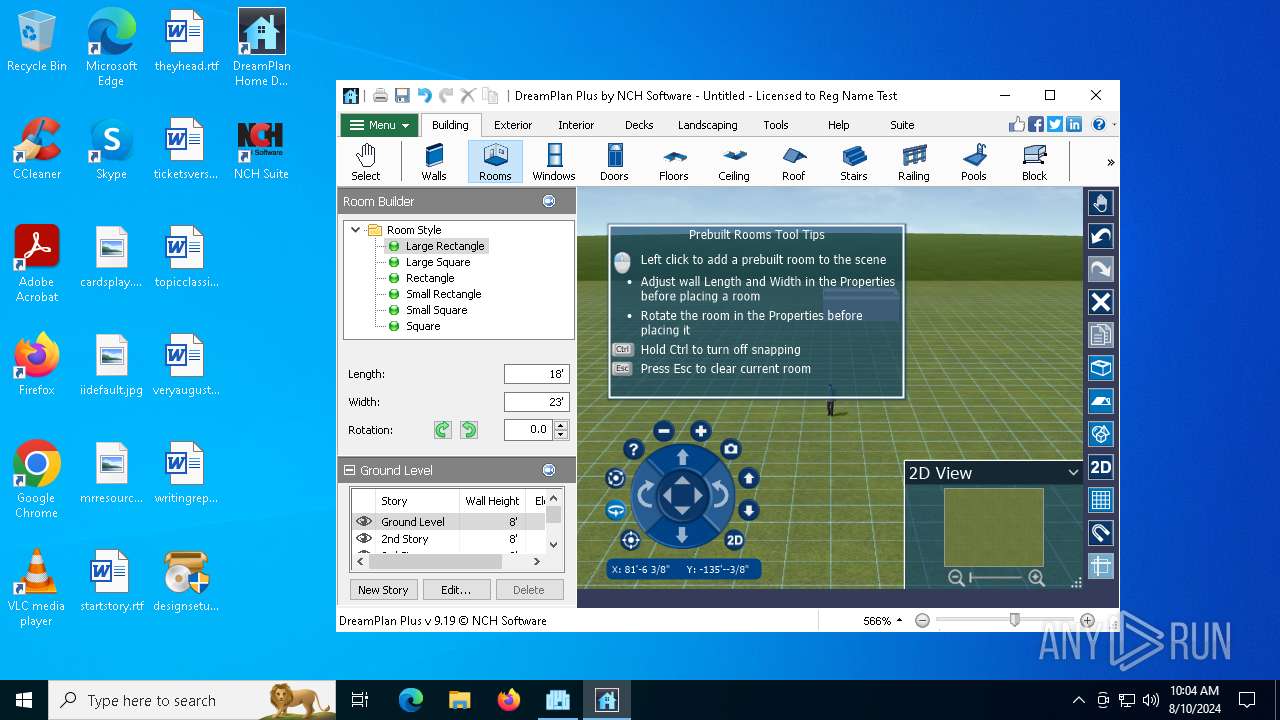Click the 2D button beside the navigation wheel

pos(734,540)
